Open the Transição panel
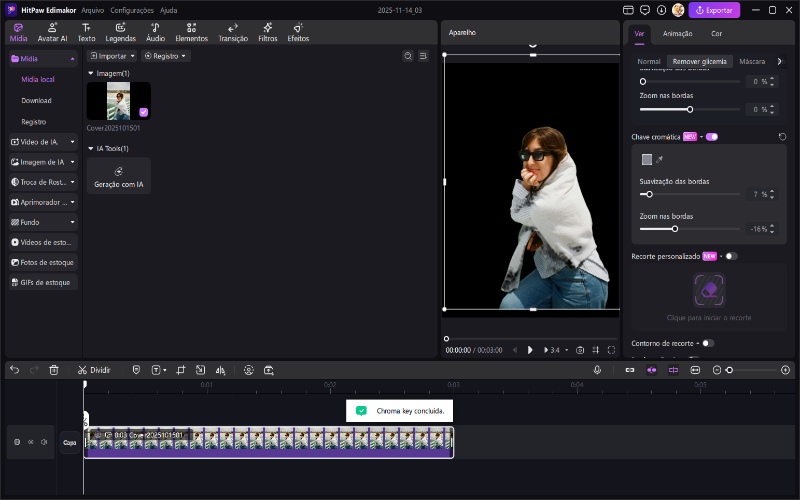 (233, 32)
